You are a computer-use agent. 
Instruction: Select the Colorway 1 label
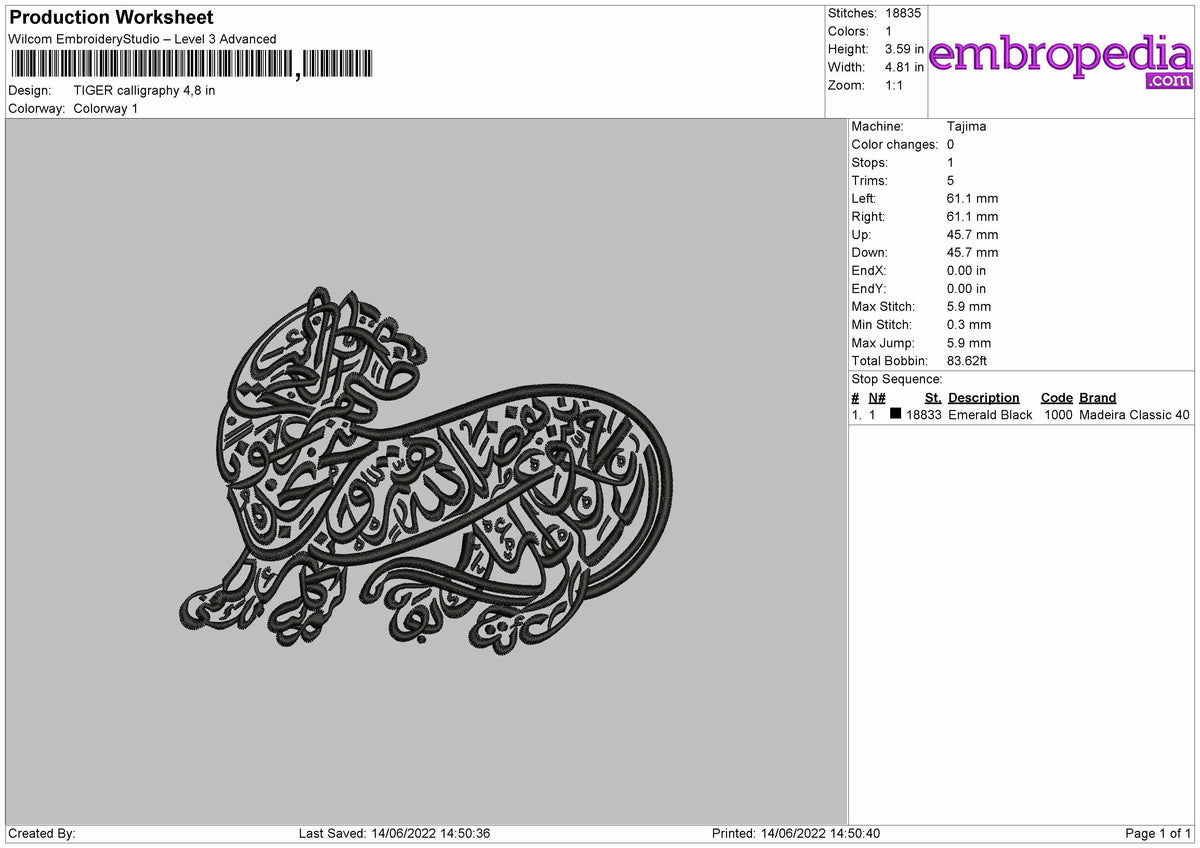103,108
